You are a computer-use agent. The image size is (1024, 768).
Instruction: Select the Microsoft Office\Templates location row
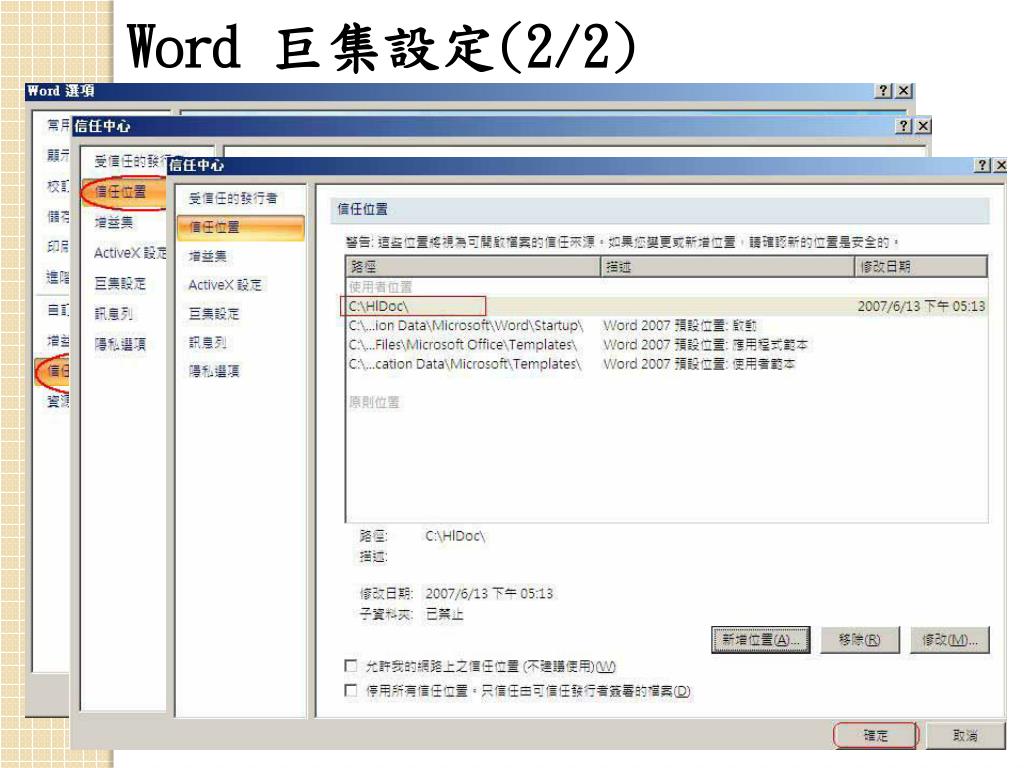click(x=666, y=344)
